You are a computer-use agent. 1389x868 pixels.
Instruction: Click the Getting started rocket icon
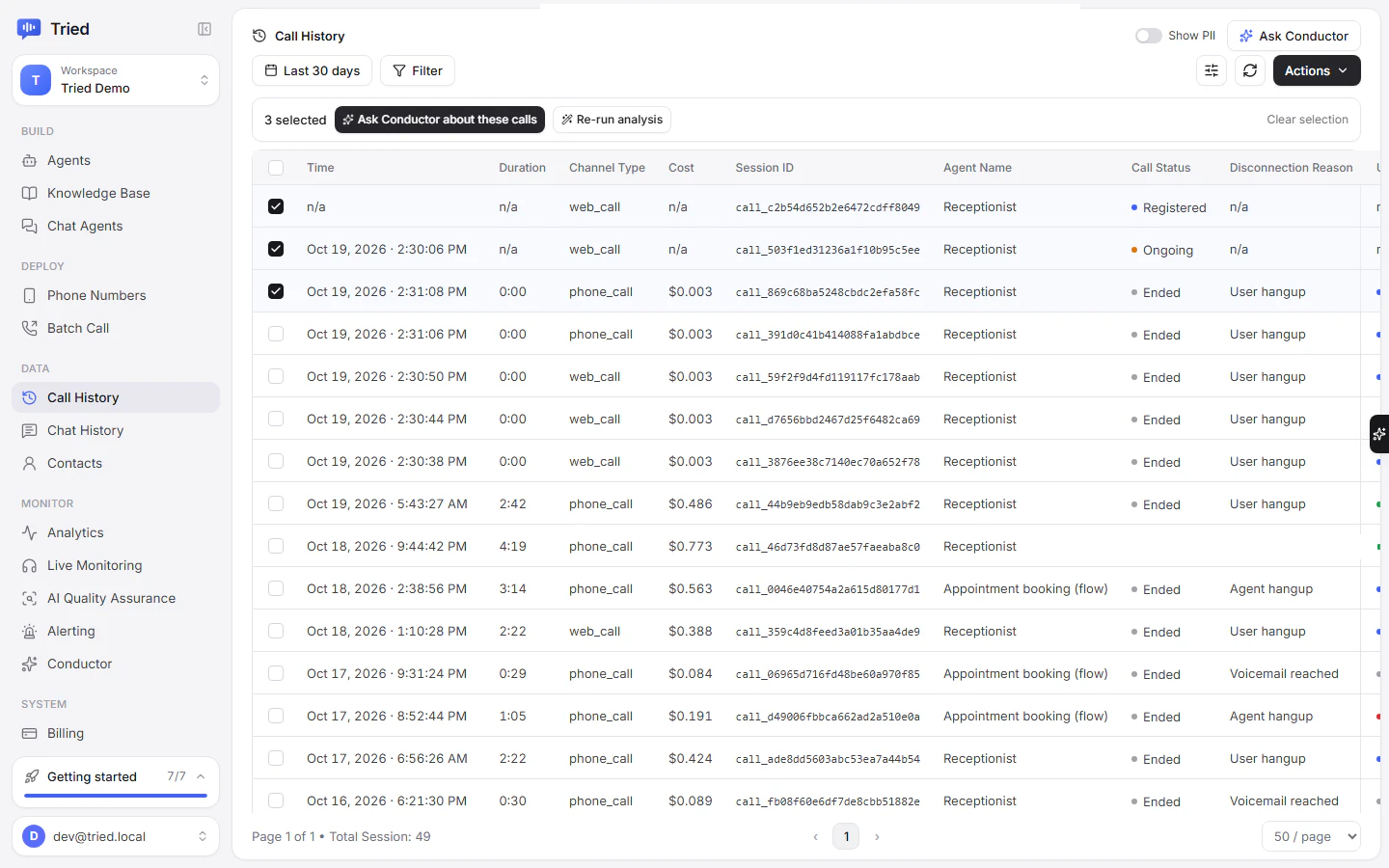click(32, 776)
